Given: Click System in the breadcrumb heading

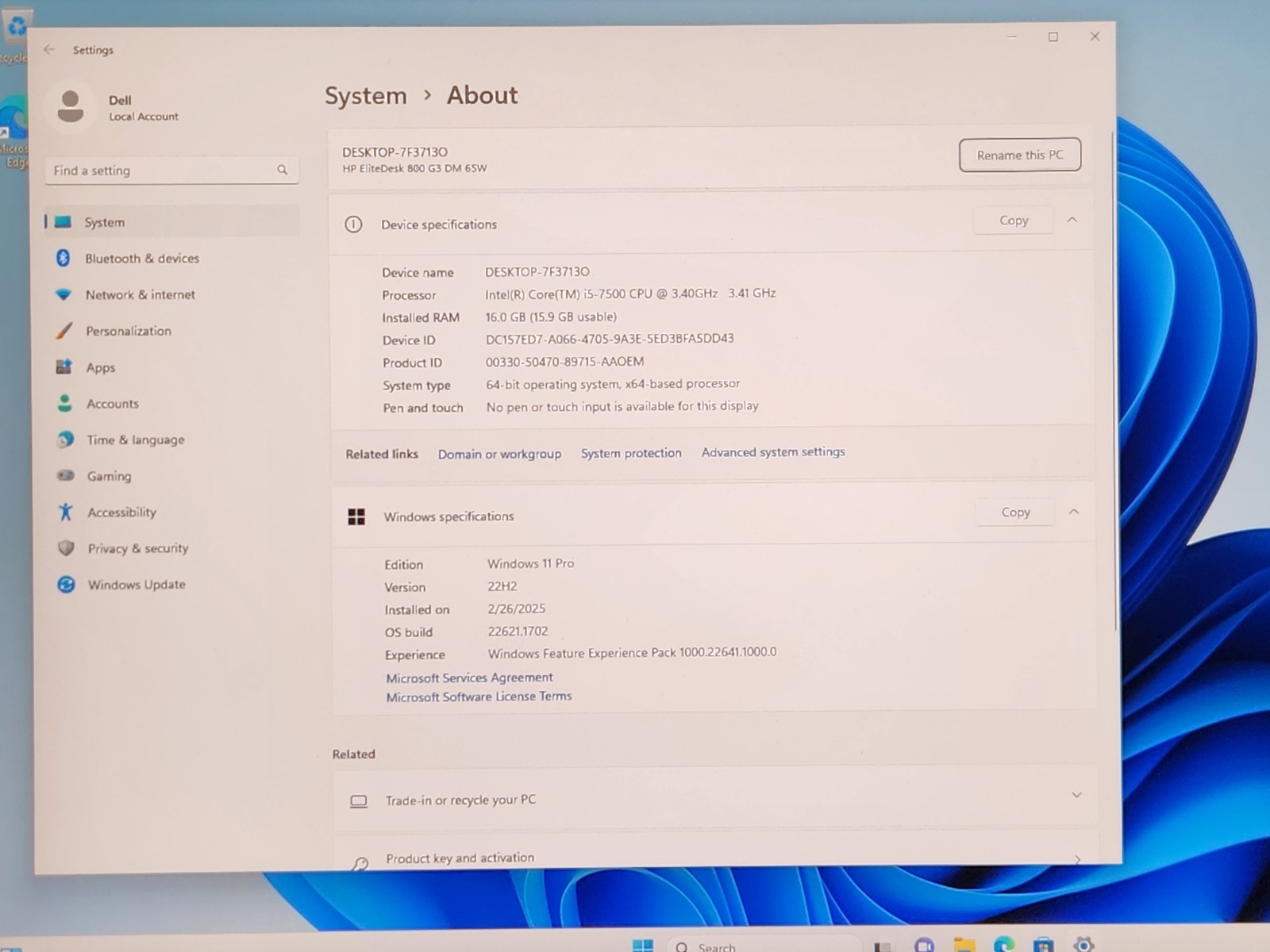Looking at the screenshot, I should [x=365, y=96].
